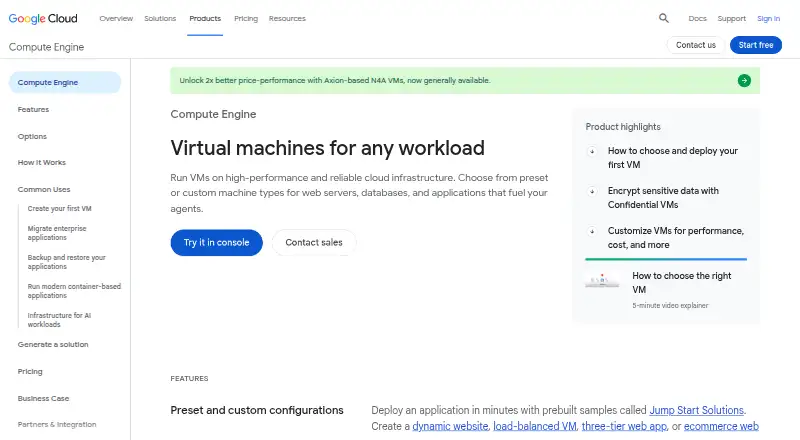Screen dimensions: 800x440
Task: Jump to Generate a solution in sidebar
Action: click(x=53, y=345)
